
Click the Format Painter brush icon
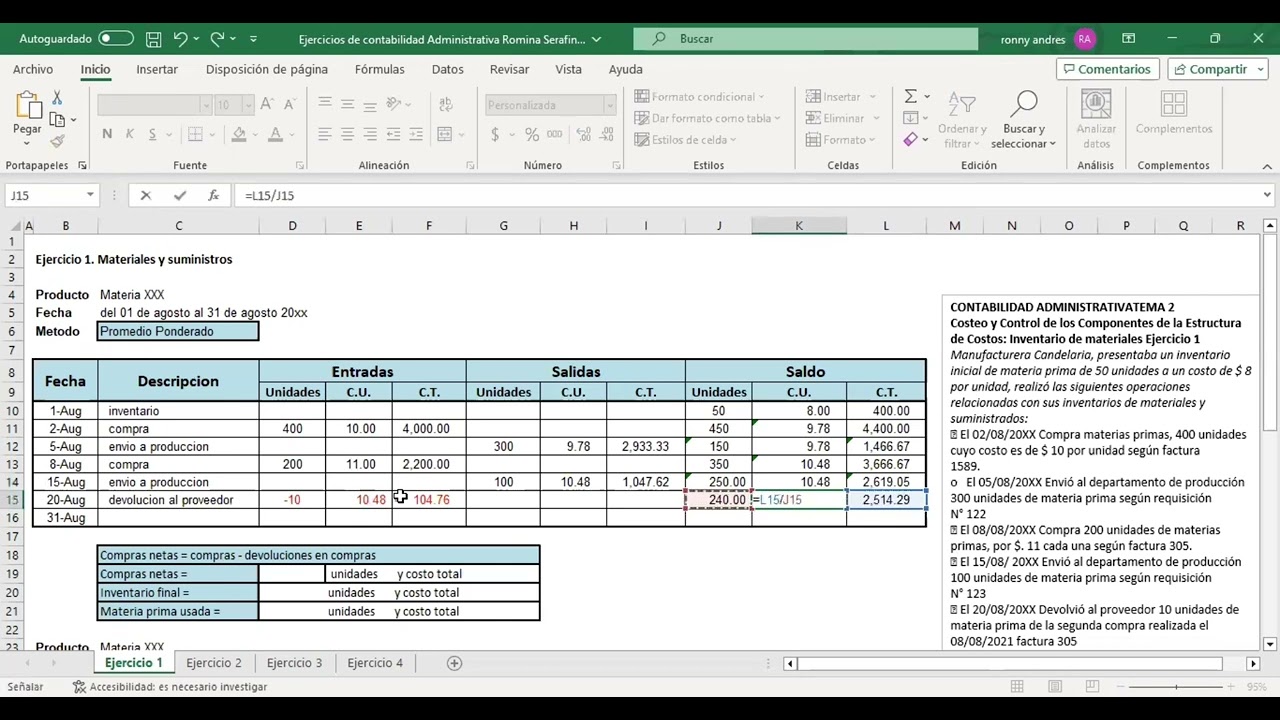pos(57,141)
